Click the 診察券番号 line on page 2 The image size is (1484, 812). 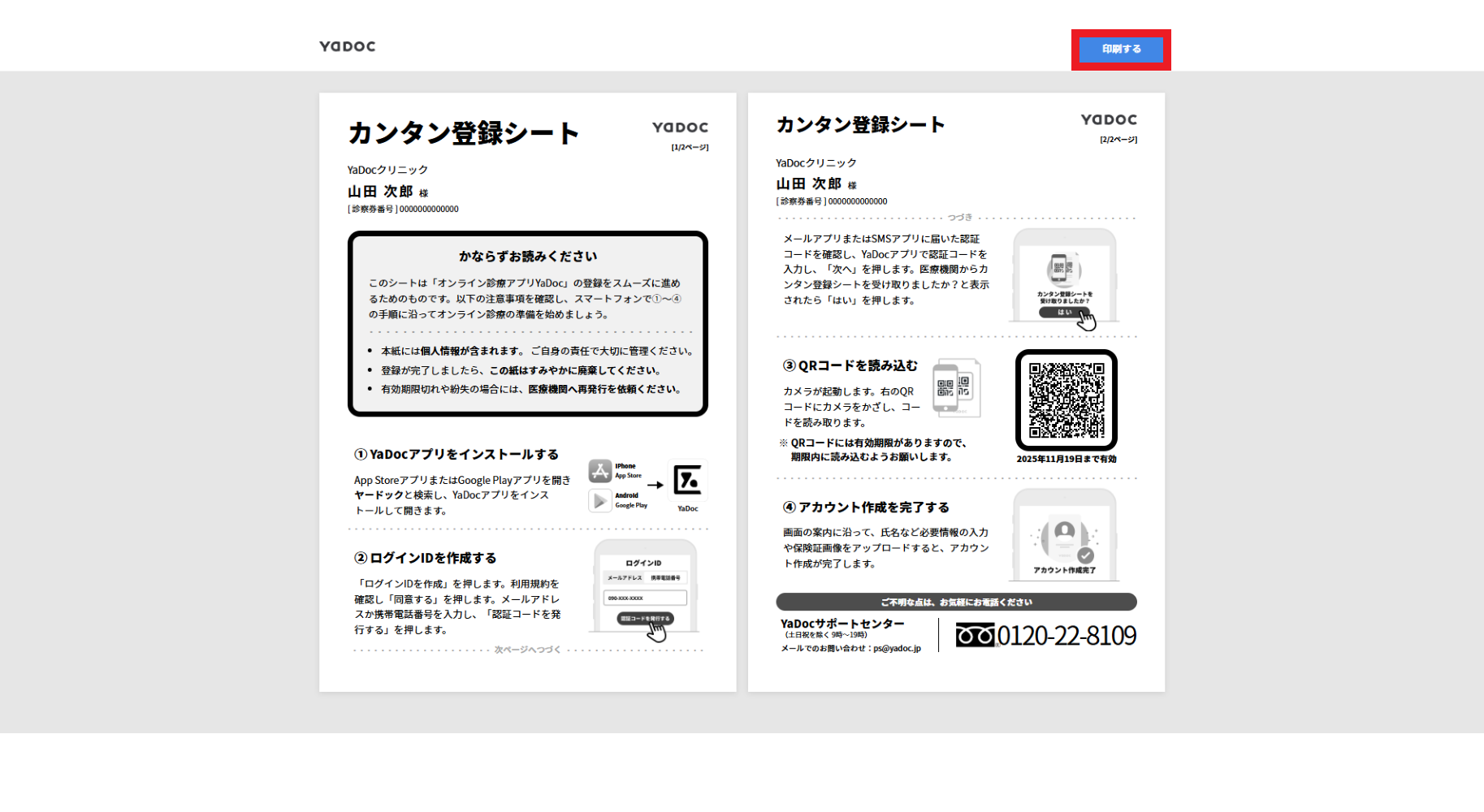coord(832,201)
